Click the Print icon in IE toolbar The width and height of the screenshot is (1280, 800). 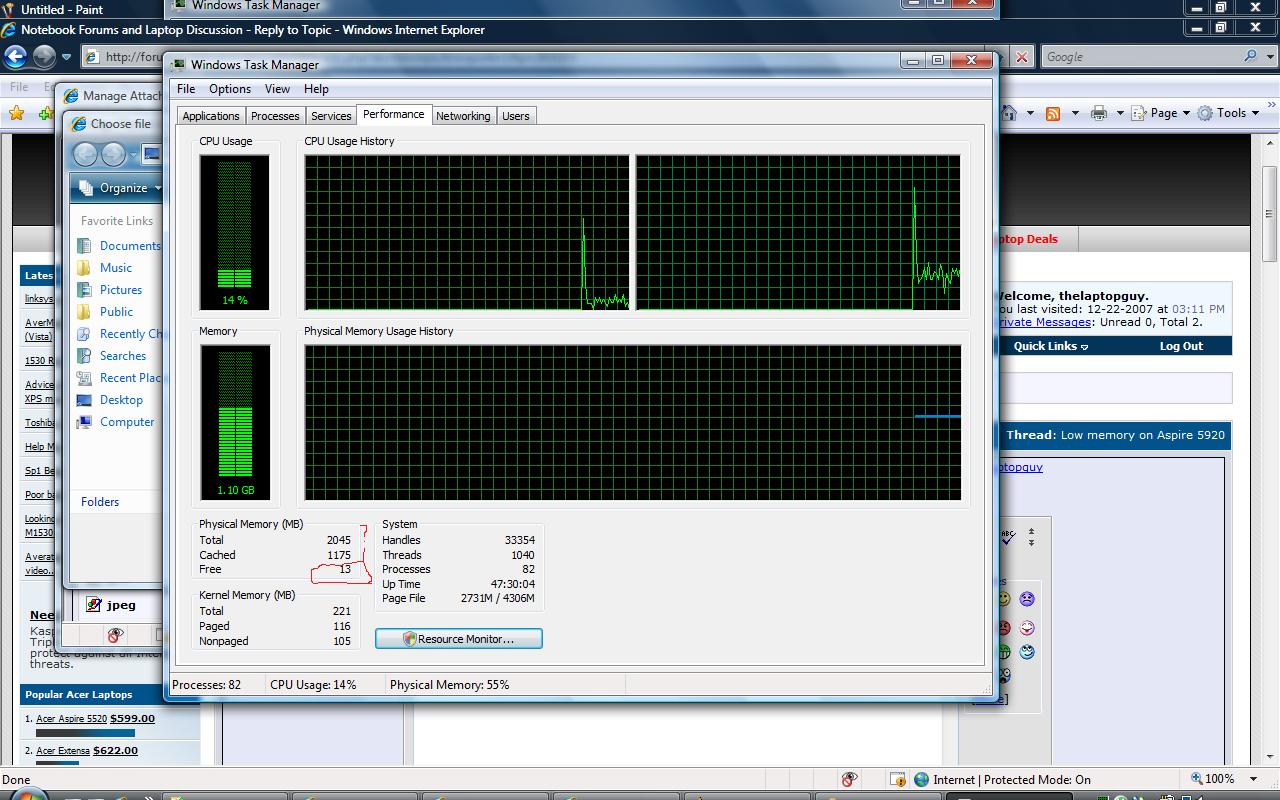click(1099, 114)
